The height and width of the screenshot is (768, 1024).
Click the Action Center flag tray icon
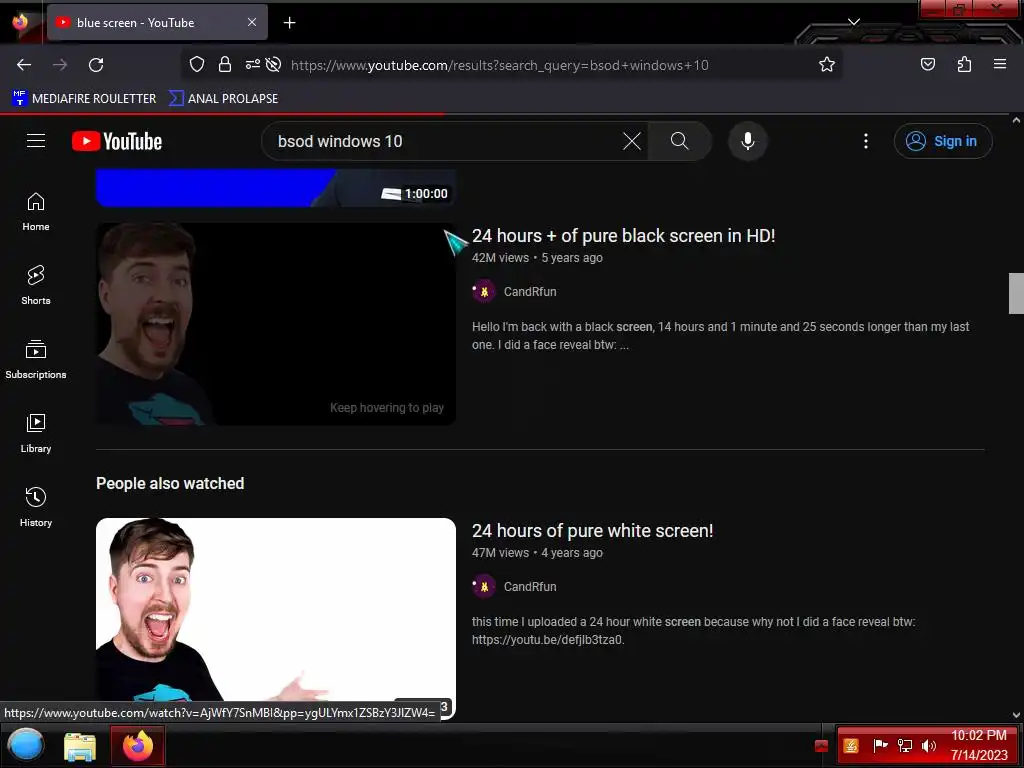click(880, 746)
